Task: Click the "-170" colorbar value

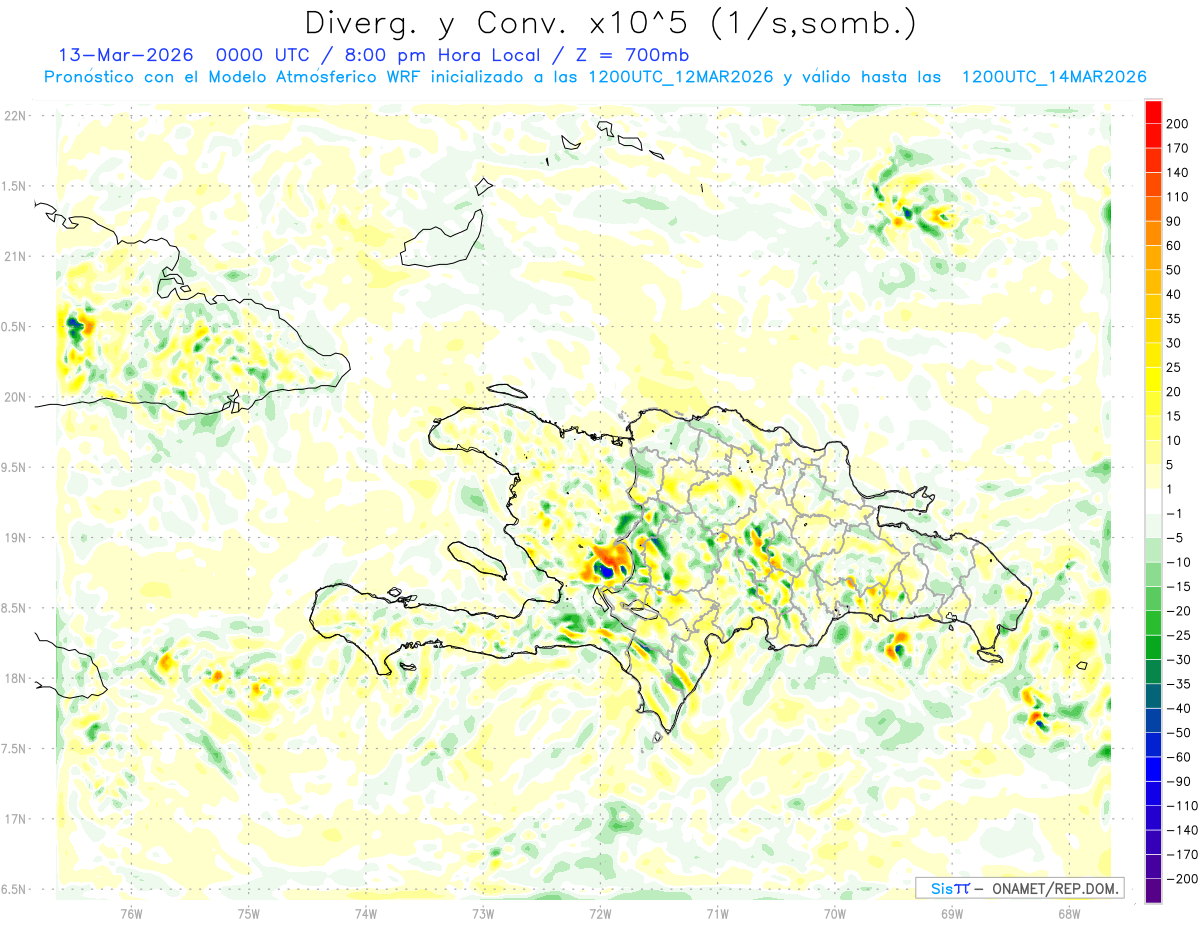Action: 1182,855
